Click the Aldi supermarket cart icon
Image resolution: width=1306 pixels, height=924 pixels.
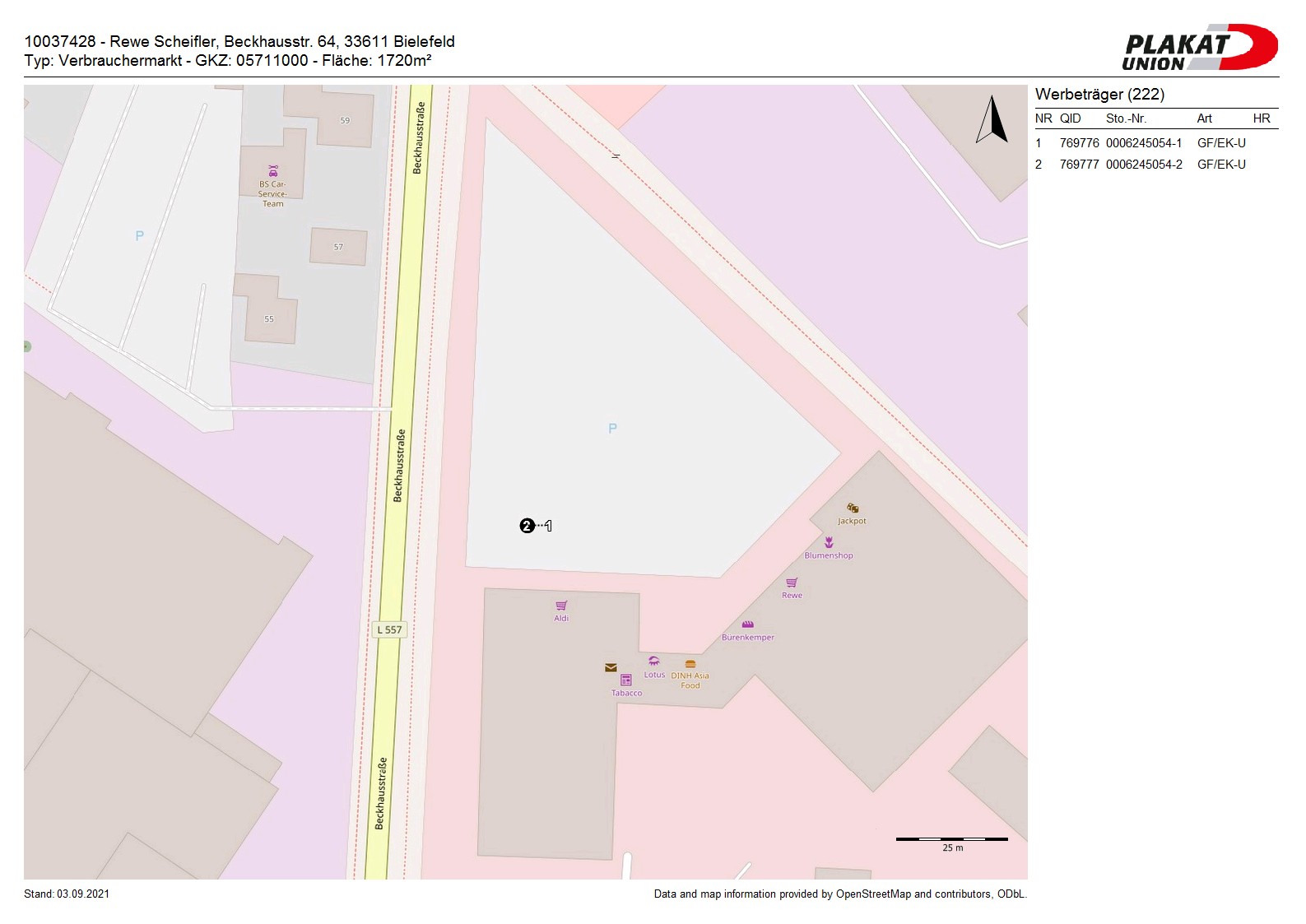pyautogui.click(x=561, y=606)
